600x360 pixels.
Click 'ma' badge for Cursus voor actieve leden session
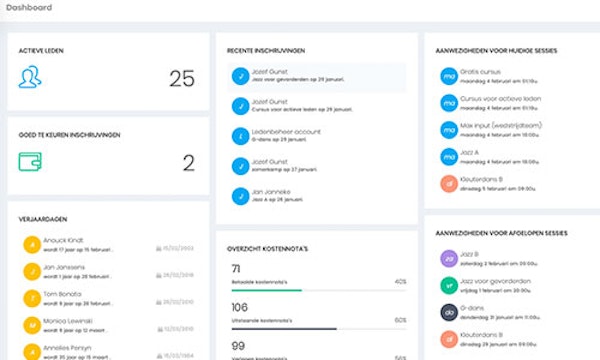click(449, 103)
